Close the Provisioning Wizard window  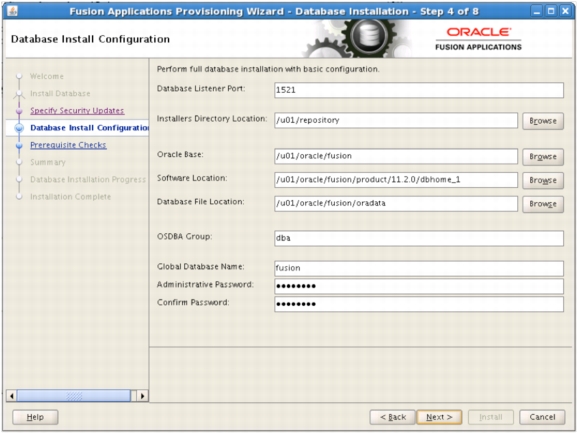565,11
